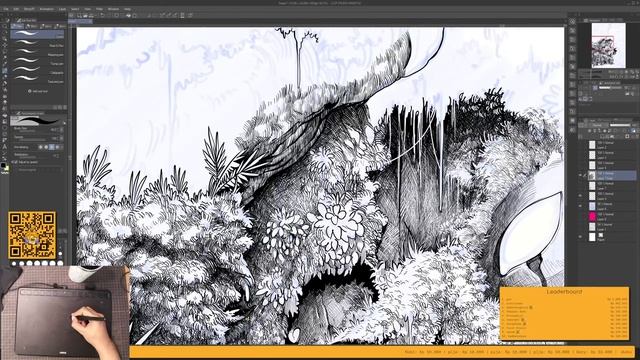Toggle visibility of the Paper layer

point(580,236)
